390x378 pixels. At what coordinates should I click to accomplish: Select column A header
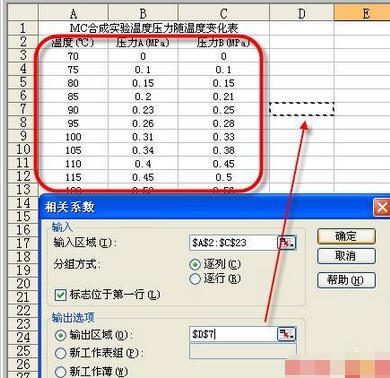(x=73, y=13)
